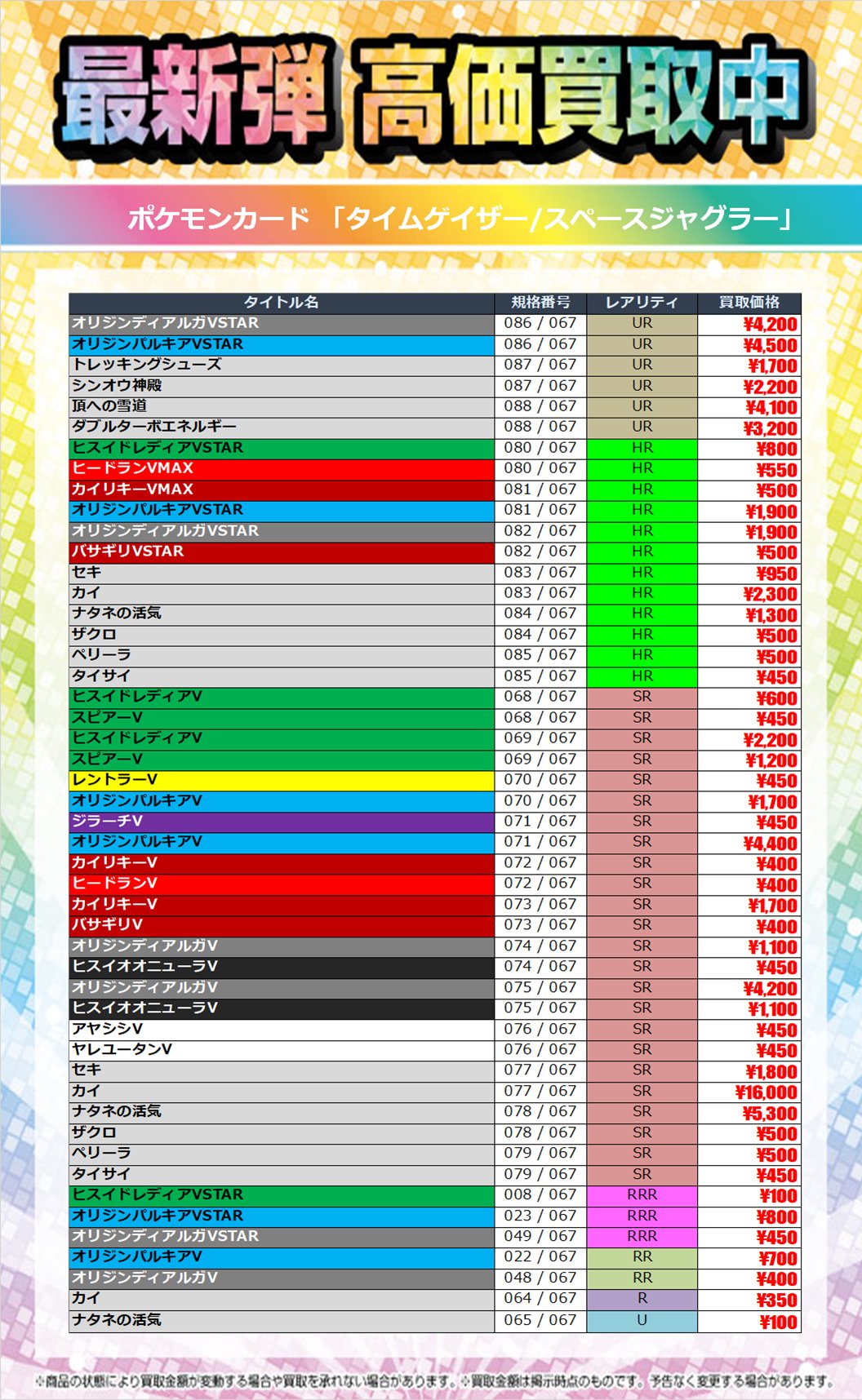Click HR rarity in the ヒードランVMAX row
Viewport: 862px width, 1400px height.
tap(642, 468)
